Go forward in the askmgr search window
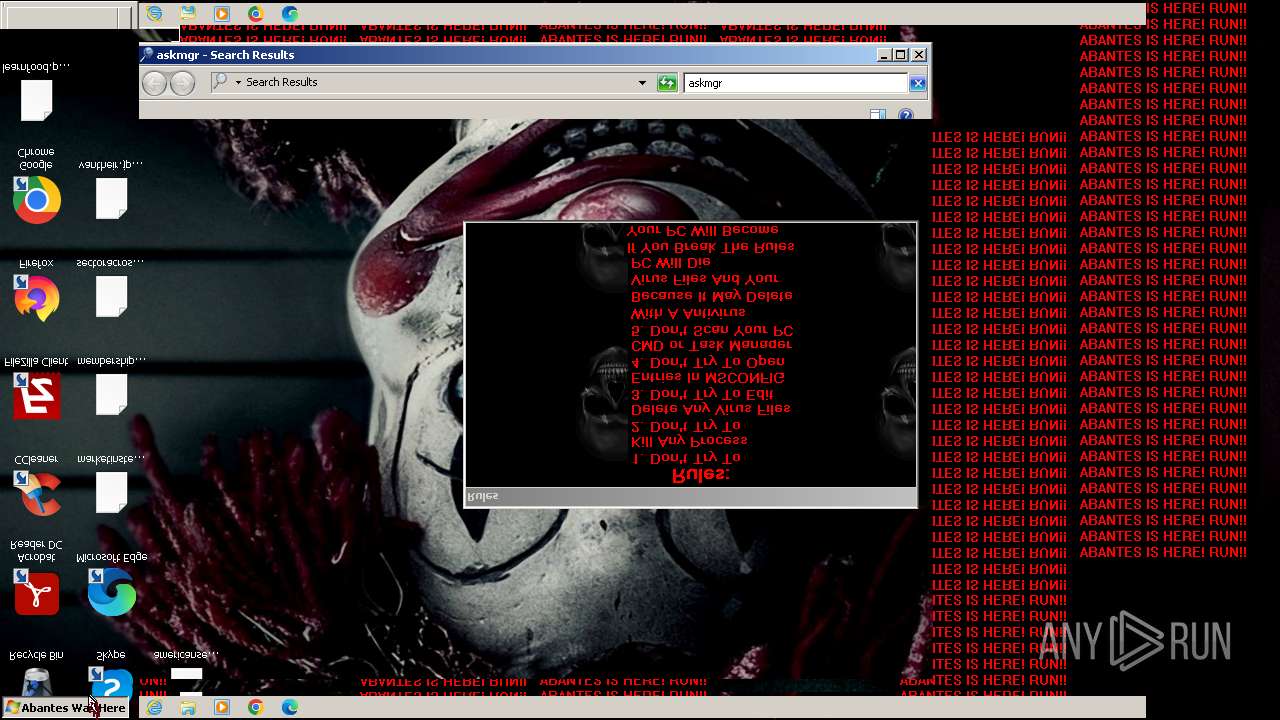Viewport: 1280px width, 720px height. (182, 83)
